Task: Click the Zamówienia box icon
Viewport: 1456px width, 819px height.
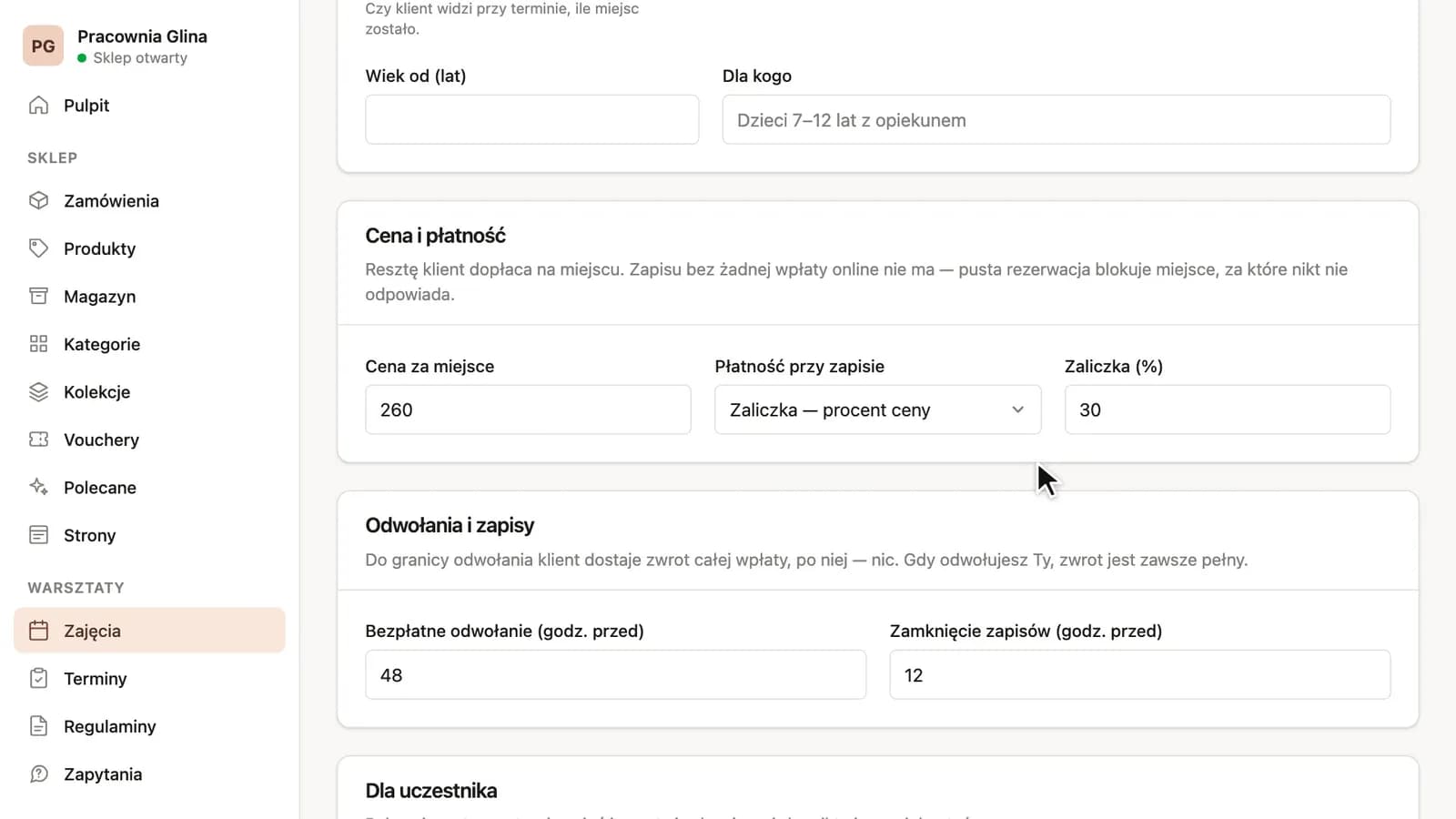Action: click(x=38, y=201)
